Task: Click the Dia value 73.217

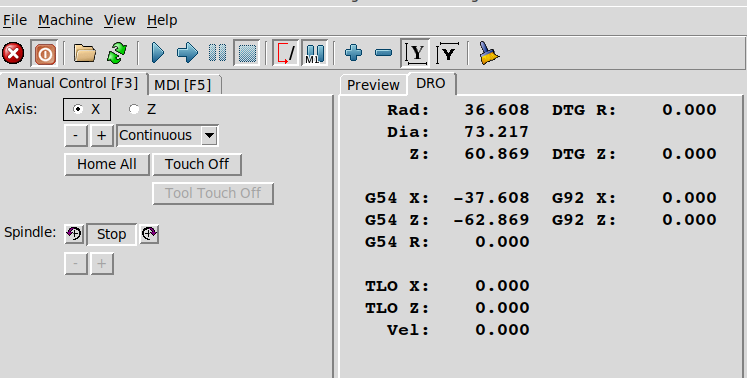Action: pos(497,132)
